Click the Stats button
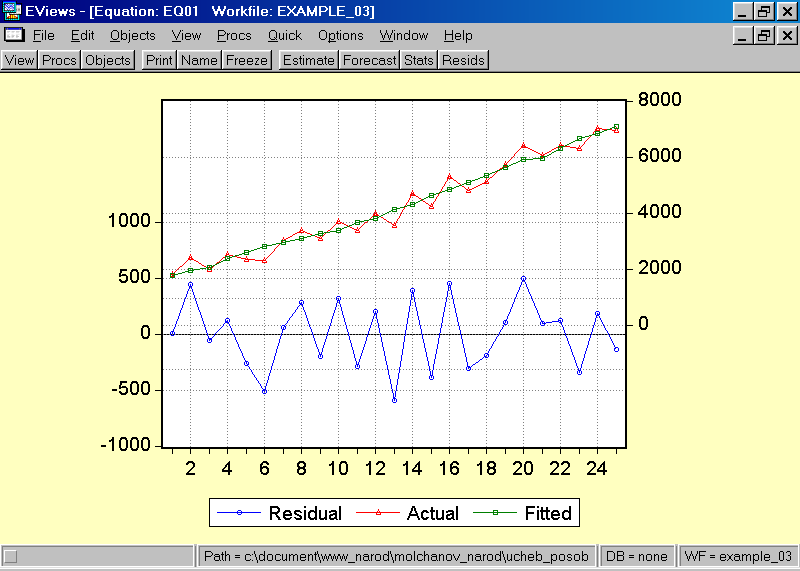Image resolution: width=800 pixels, height=571 pixels. [x=418, y=60]
